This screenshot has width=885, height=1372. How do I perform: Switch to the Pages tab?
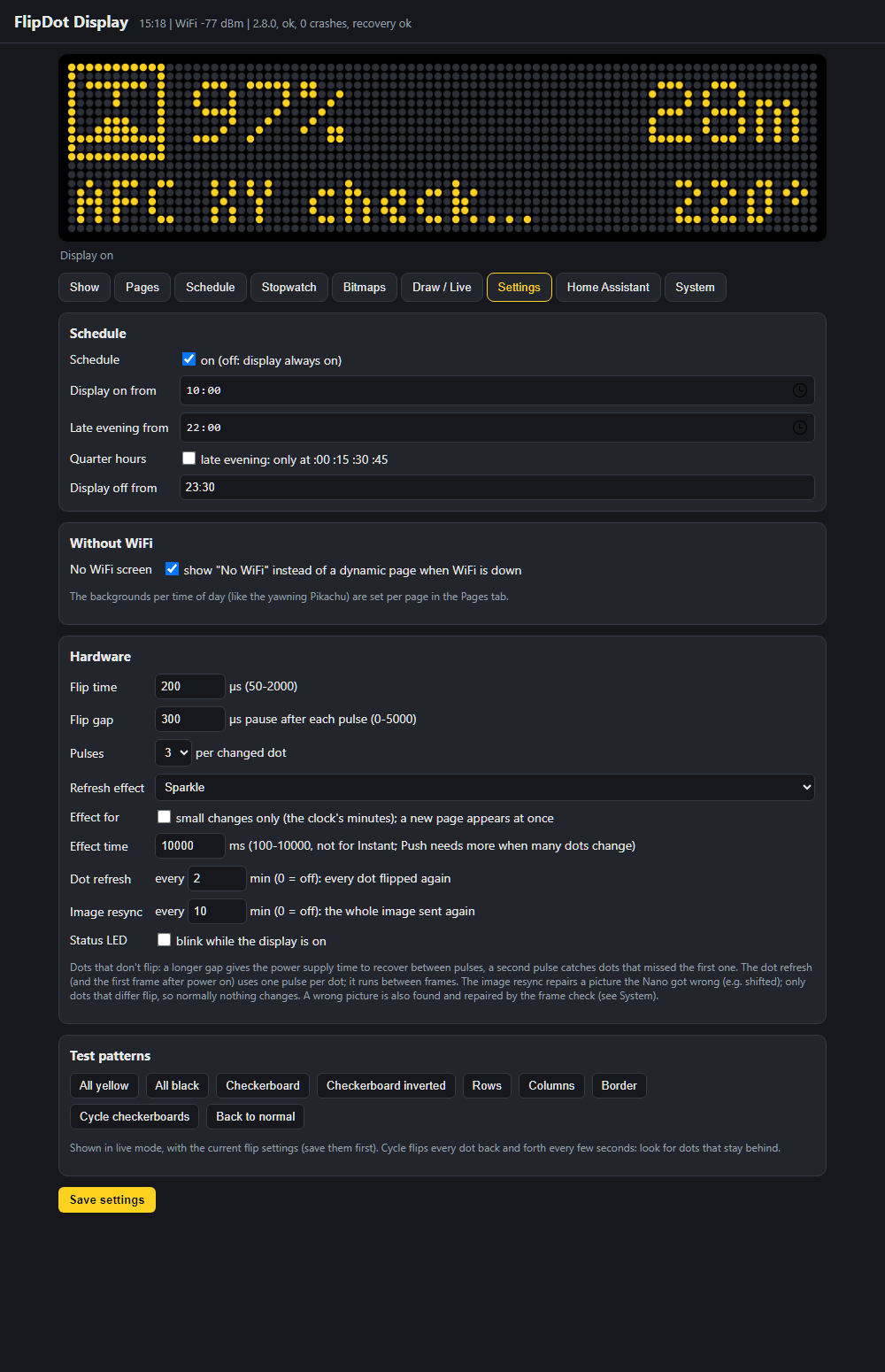[x=142, y=287]
